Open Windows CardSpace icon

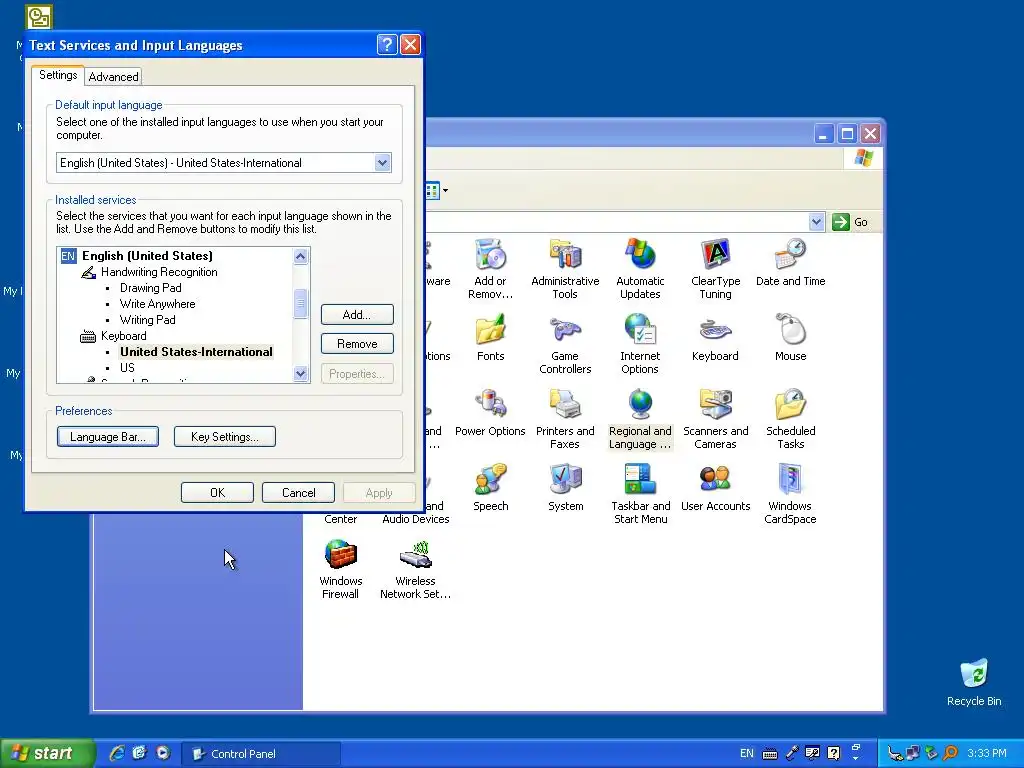point(790,494)
